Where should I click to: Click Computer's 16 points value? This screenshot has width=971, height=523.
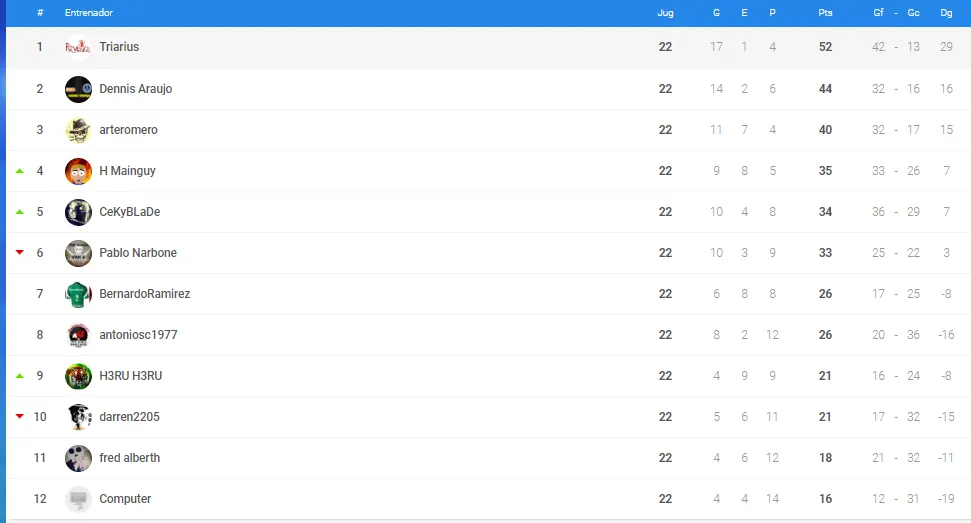[x=825, y=499]
